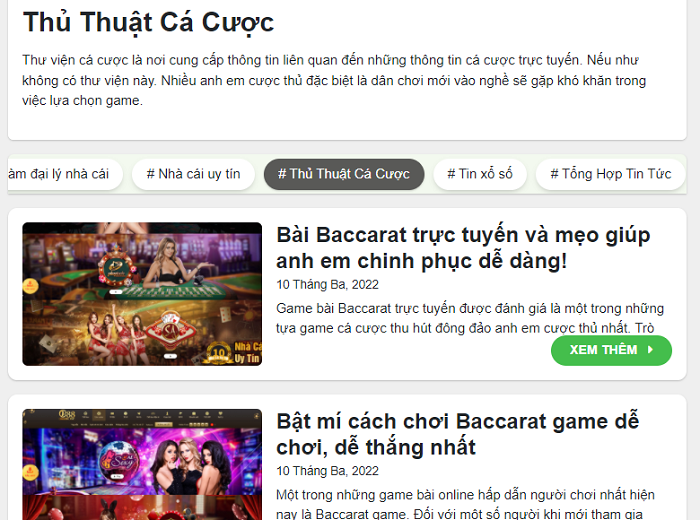Click the arrow icon in XEM THÊM button
This screenshot has width=700, height=520.
click(650, 349)
